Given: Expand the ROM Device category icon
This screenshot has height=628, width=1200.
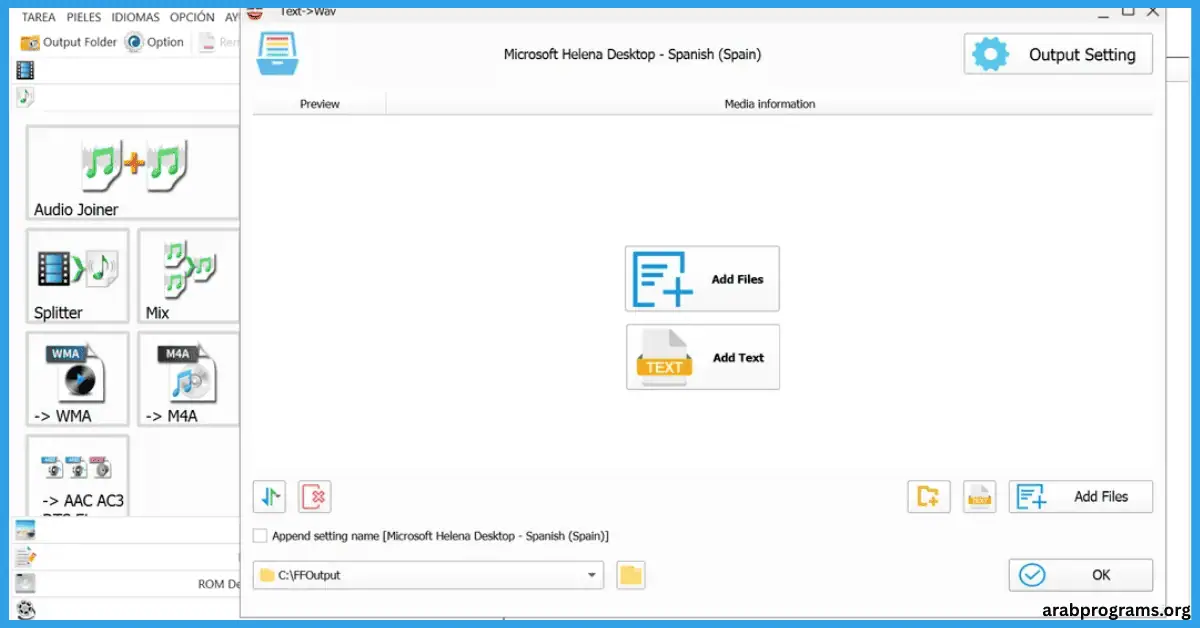Looking at the screenshot, I should [25, 583].
